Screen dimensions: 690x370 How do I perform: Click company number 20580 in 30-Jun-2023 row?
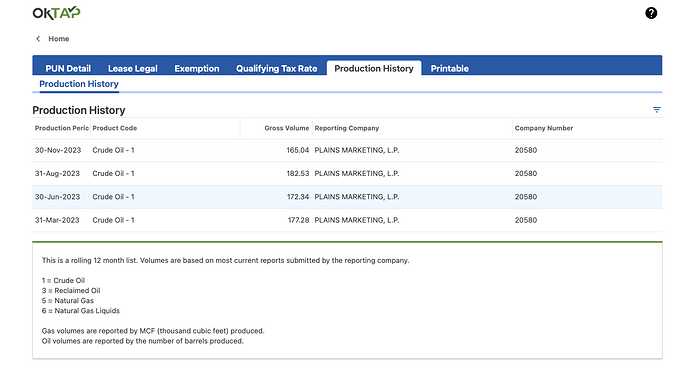(526, 197)
